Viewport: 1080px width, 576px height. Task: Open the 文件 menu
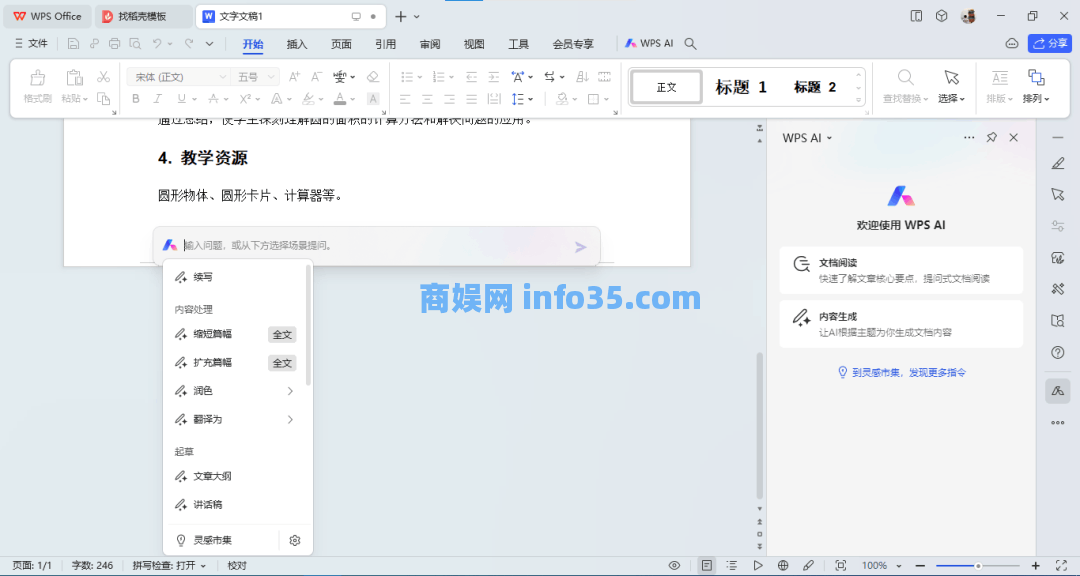(x=31, y=43)
